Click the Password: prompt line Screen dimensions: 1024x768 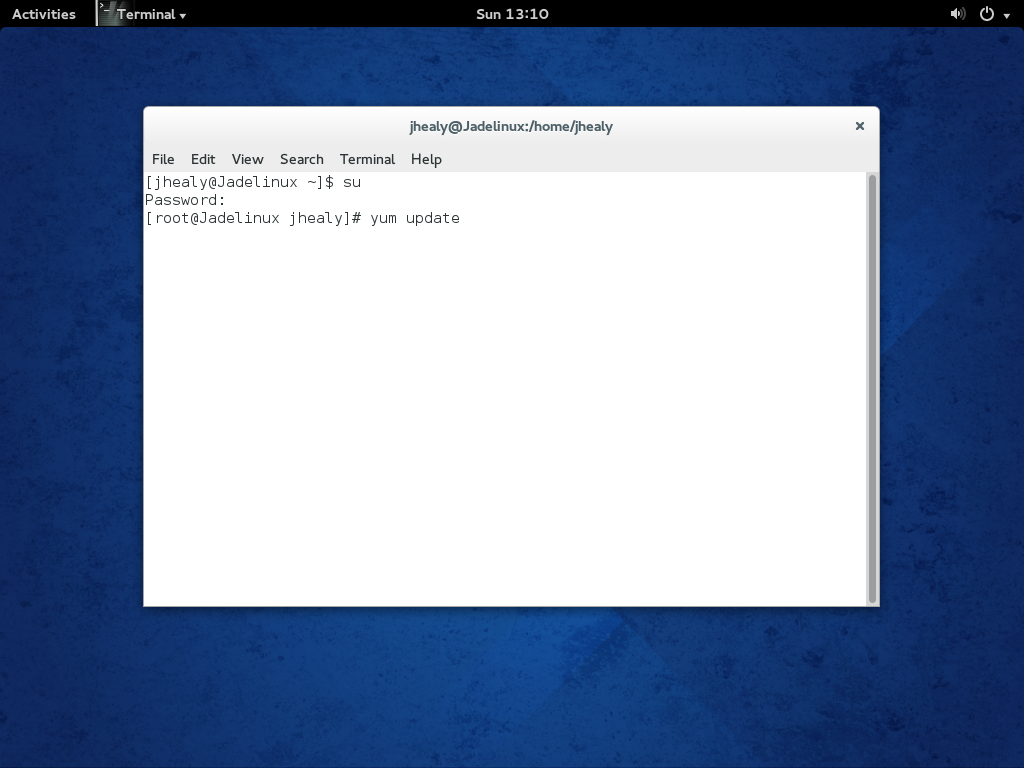[185, 200]
